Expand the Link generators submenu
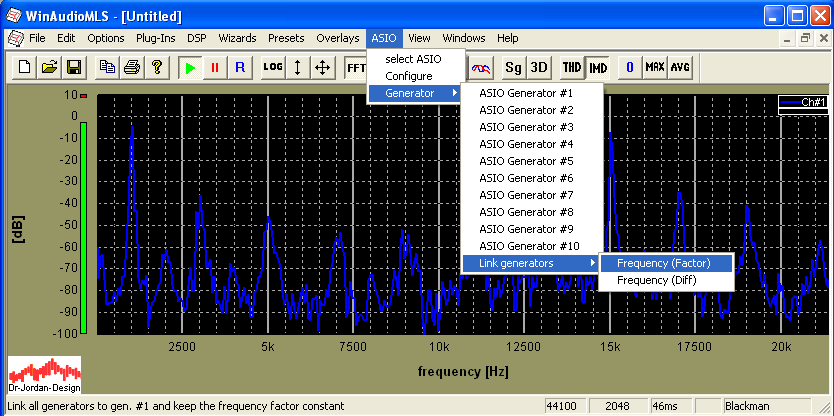 tap(530, 263)
